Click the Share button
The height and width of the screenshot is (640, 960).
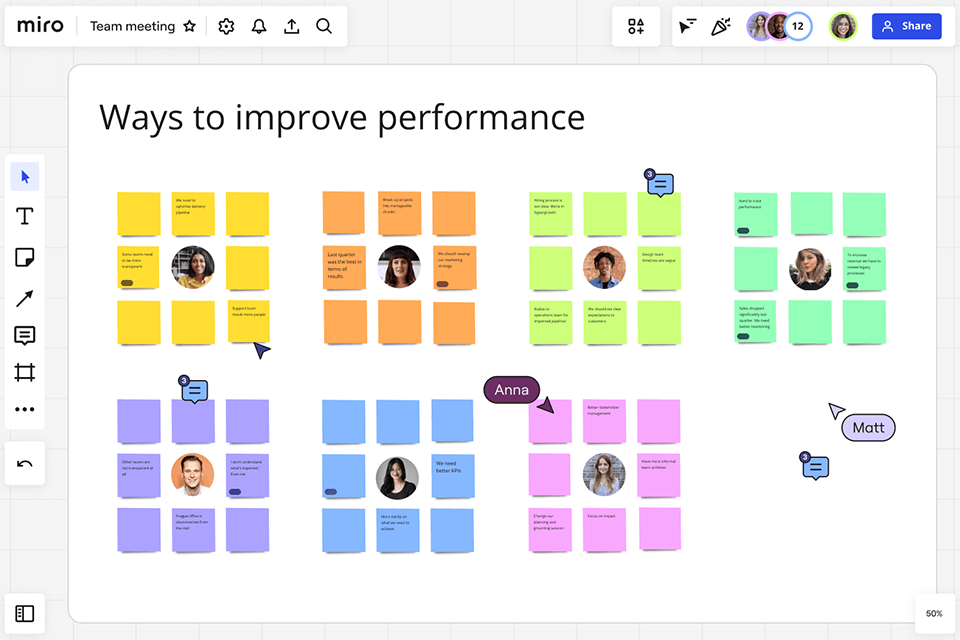tap(906, 26)
